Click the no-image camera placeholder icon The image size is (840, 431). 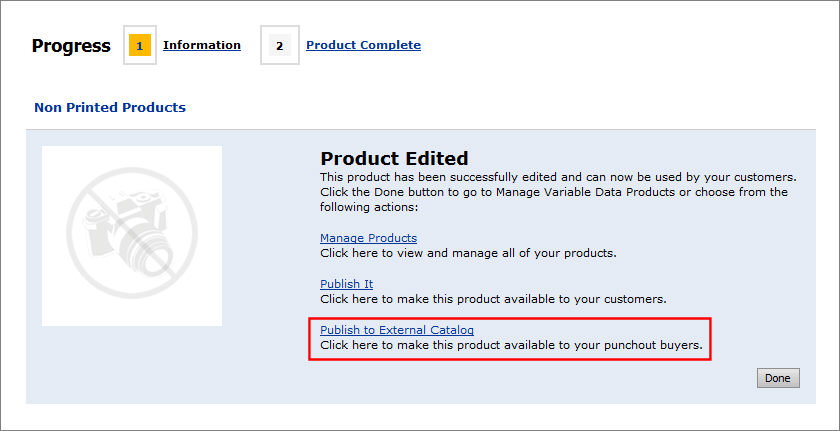pos(131,236)
